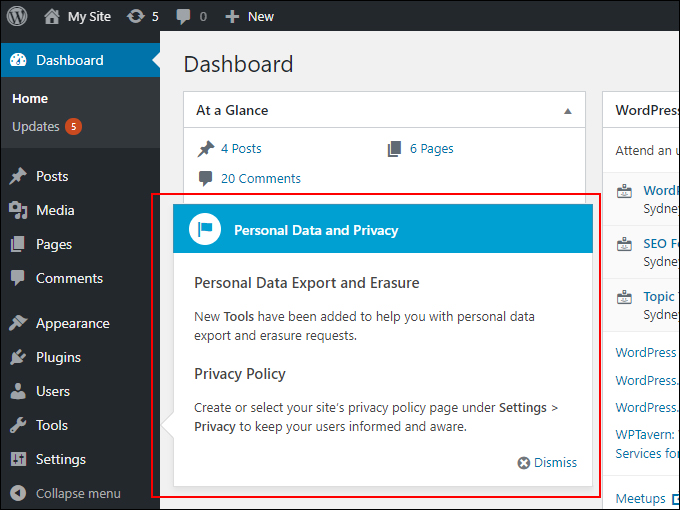Click the Tools wrench icon
The width and height of the screenshot is (680, 510).
[x=18, y=425]
